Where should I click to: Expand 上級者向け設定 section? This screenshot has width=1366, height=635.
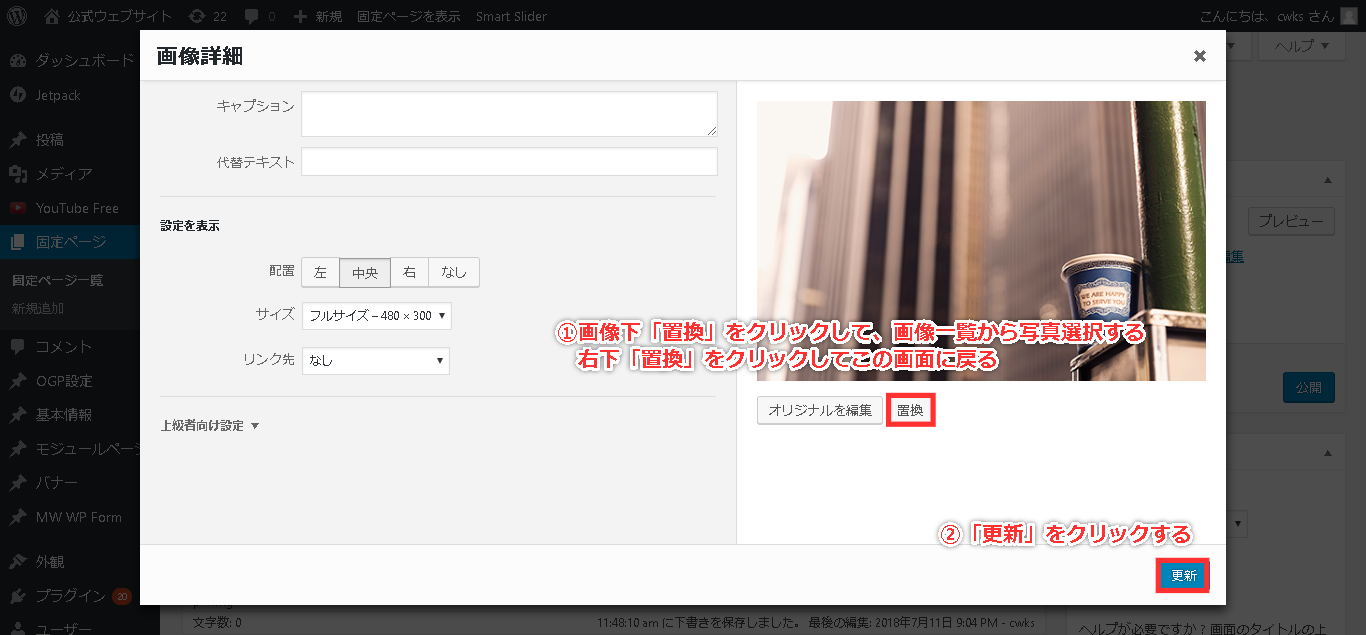210,426
